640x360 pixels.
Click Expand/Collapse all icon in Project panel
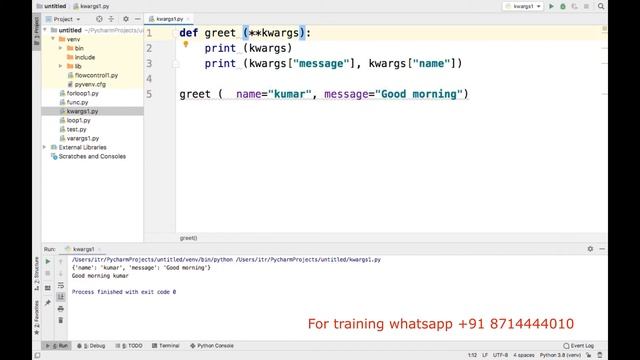[x=111, y=19]
